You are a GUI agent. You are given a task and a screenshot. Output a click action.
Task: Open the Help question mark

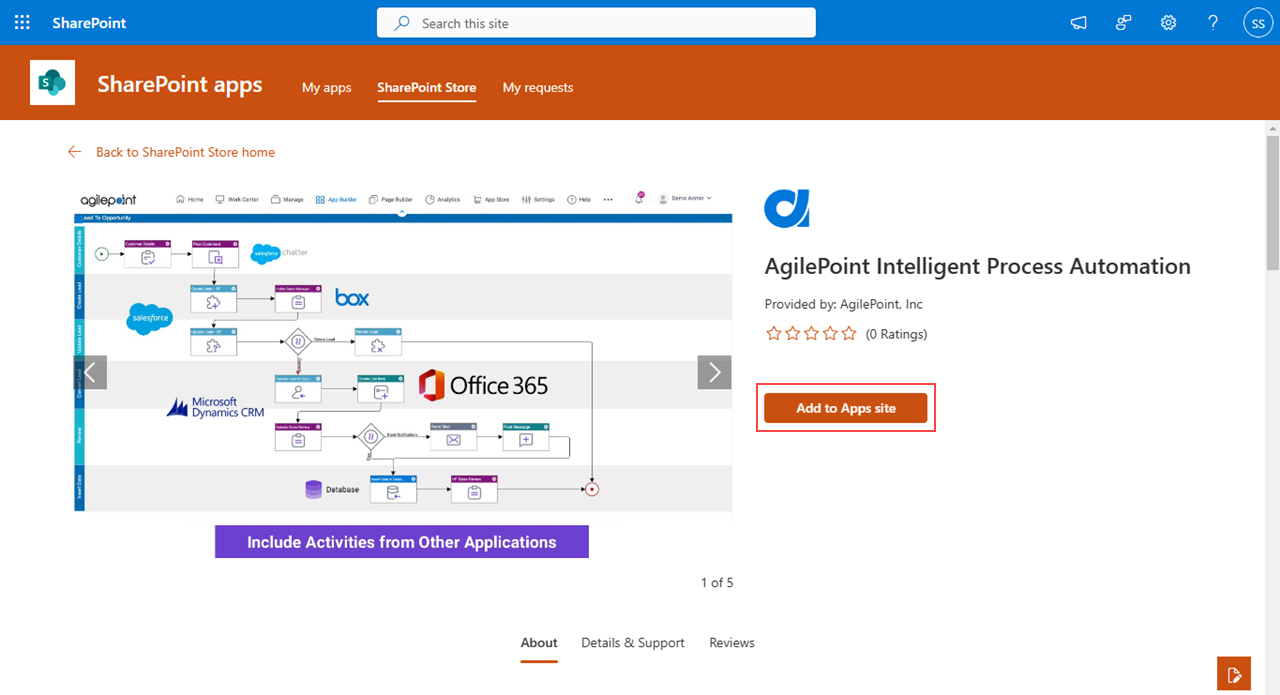[1213, 23]
